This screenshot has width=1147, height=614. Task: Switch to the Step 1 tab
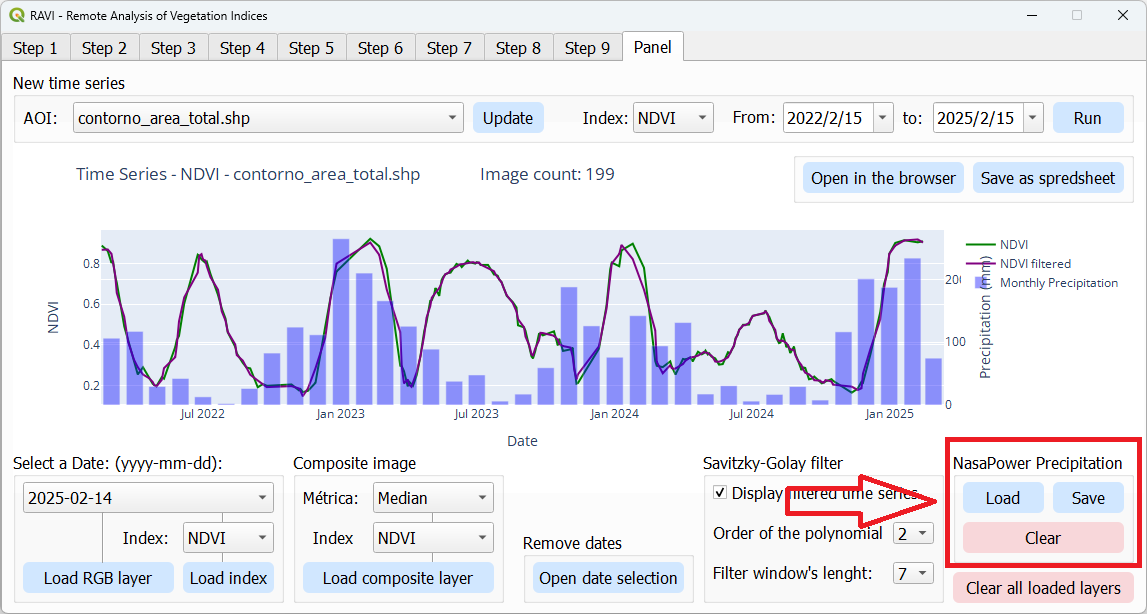tap(35, 48)
